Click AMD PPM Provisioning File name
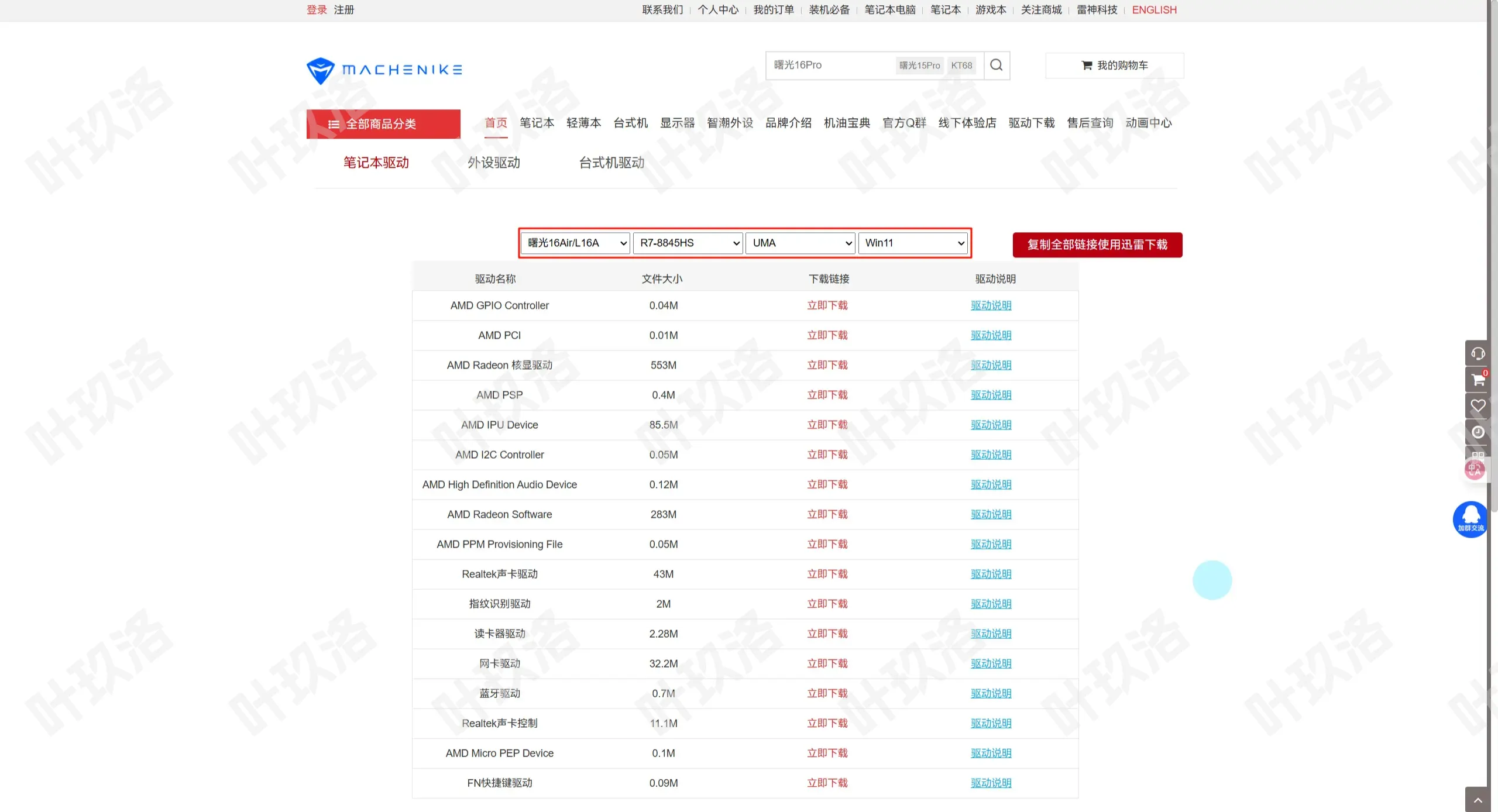The image size is (1498, 812). coord(500,544)
